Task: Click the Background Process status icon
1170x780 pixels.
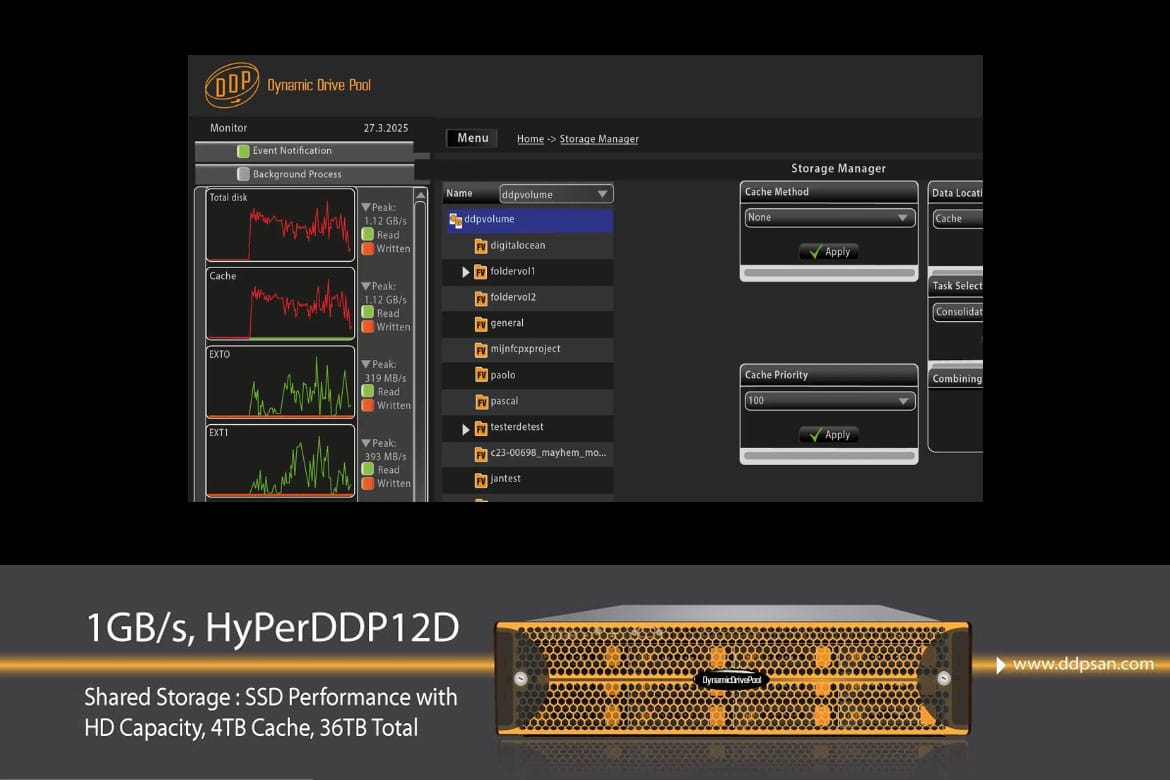Action: tap(243, 174)
